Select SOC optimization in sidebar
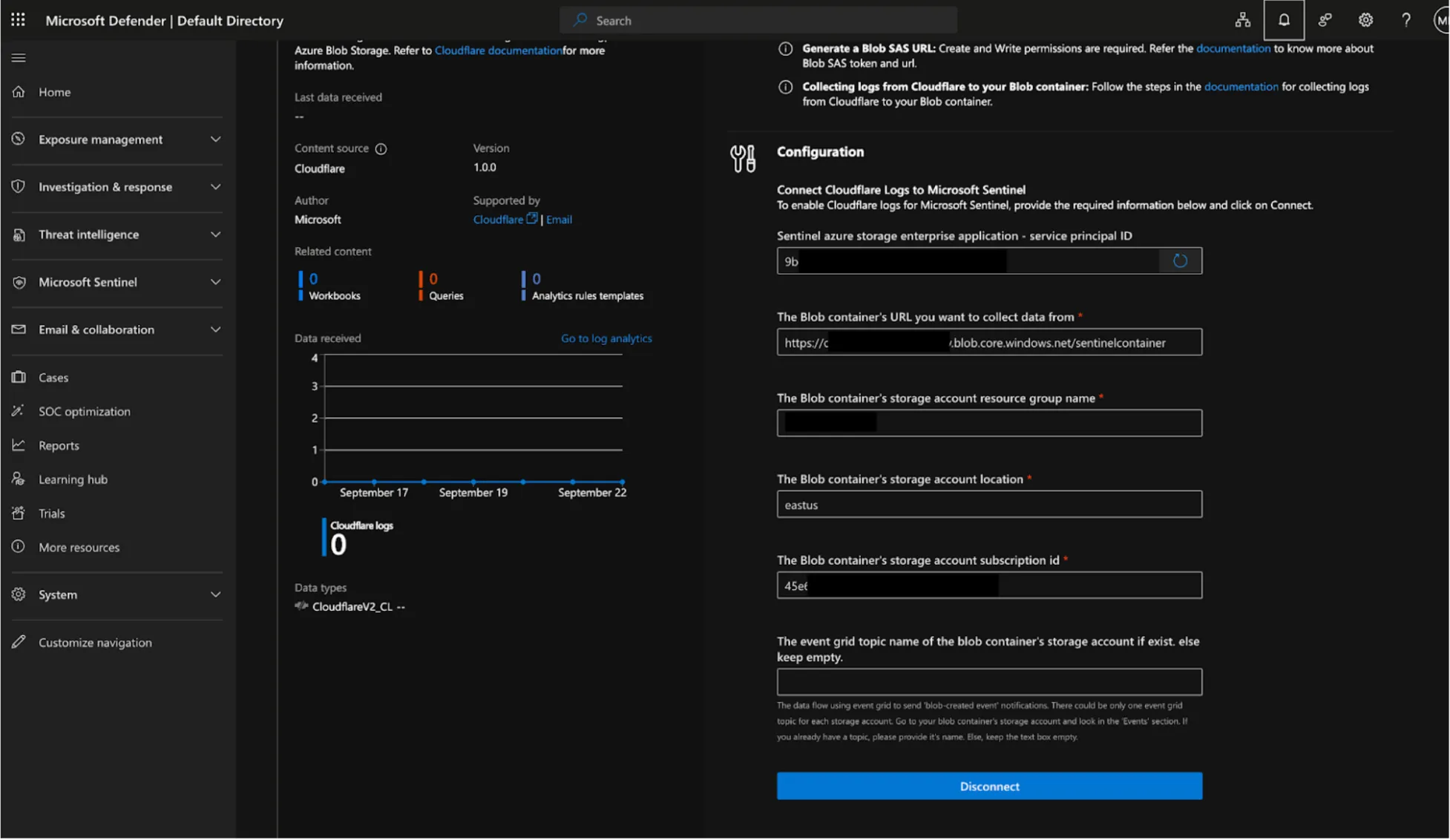 (x=84, y=411)
